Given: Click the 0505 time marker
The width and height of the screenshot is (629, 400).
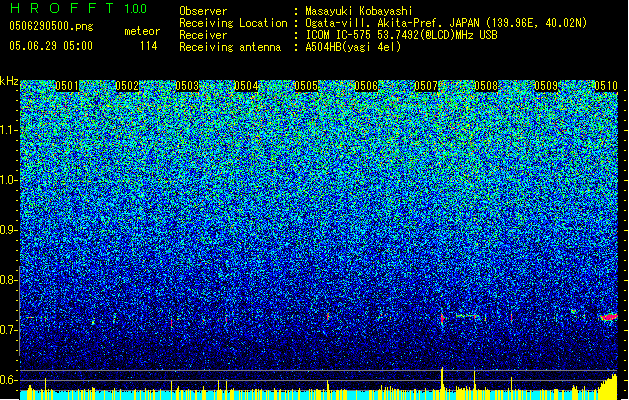Looking at the screenshot, I should coord(306,86).
